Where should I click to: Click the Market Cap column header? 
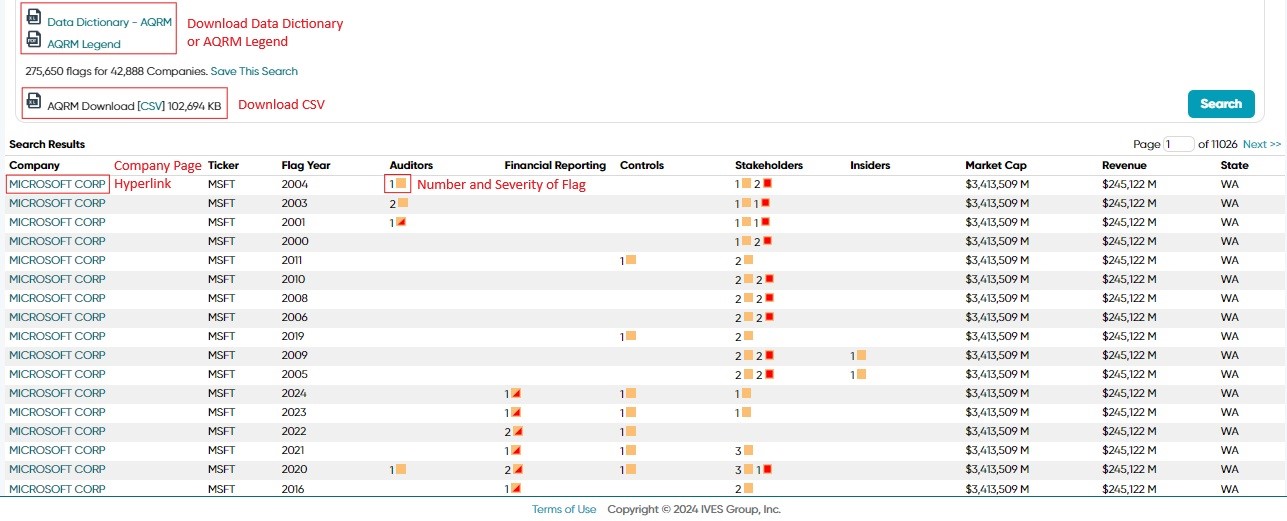tap(994, 165)
